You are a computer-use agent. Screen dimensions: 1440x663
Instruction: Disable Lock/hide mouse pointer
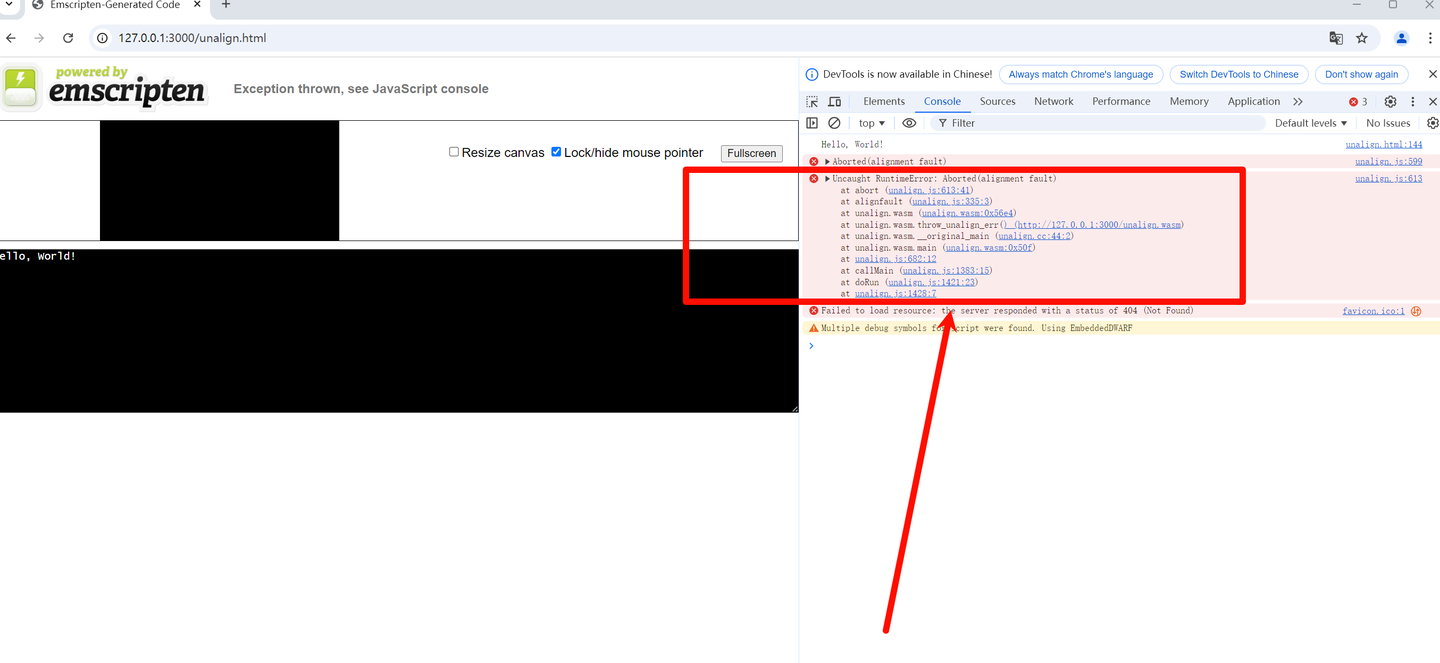pyautogui.click(x=556, y=152)
